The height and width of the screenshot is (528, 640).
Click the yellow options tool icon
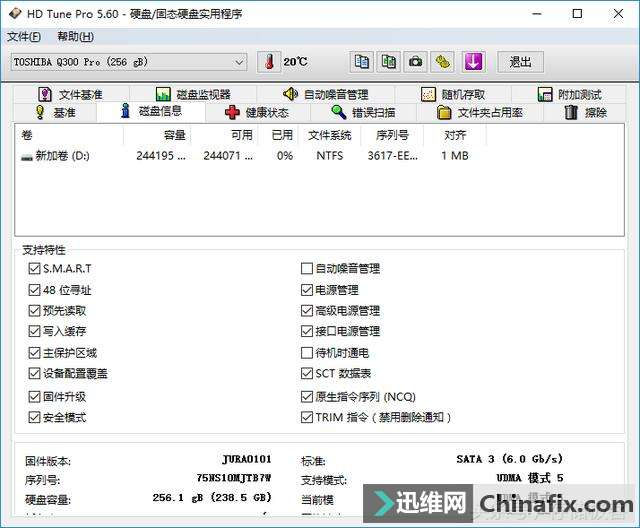[442, 62]
